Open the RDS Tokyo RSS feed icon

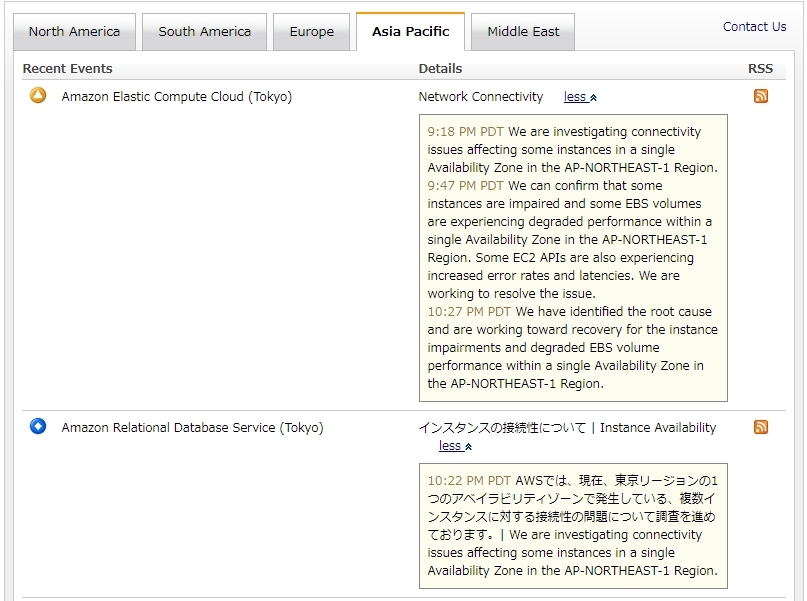[x=761, y=427]
